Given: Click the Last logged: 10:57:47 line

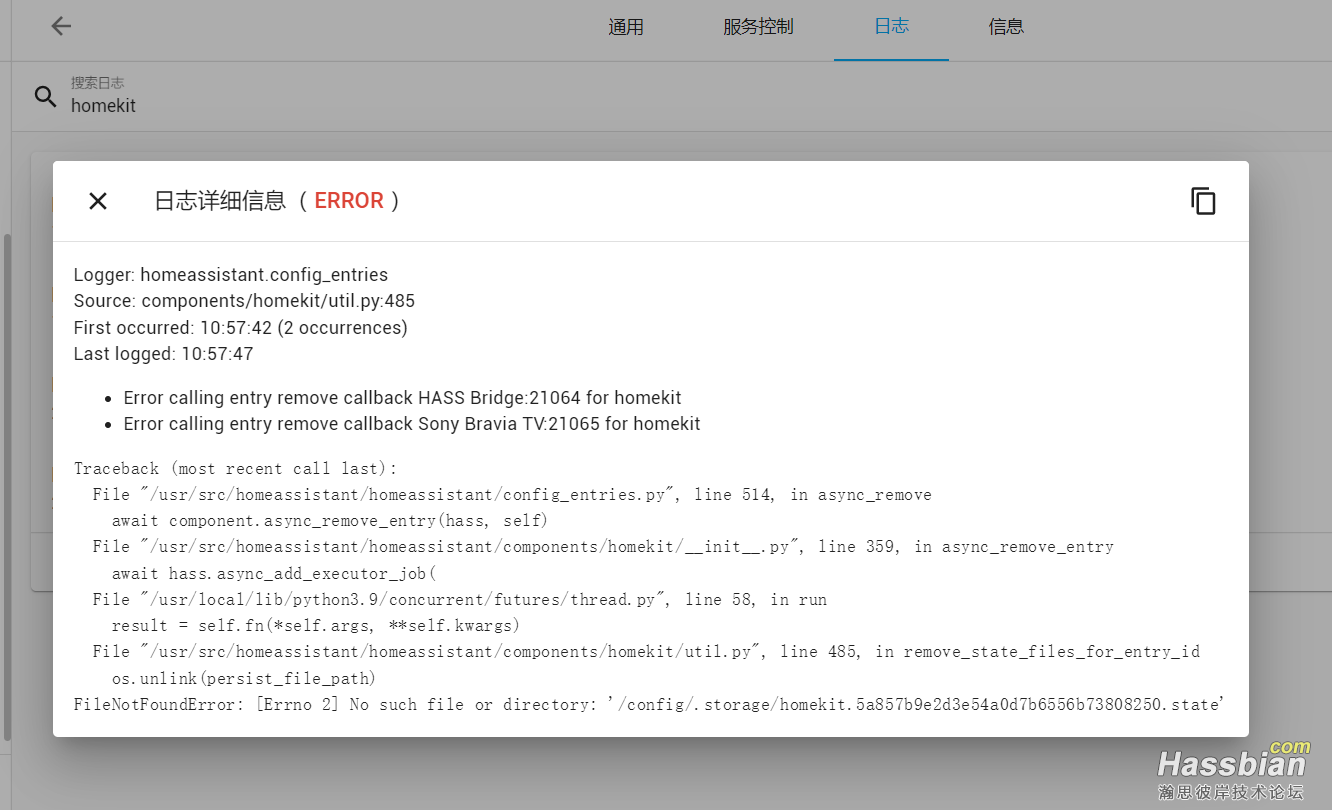Looking at the screenshot, I should click(x=163, y=354).
